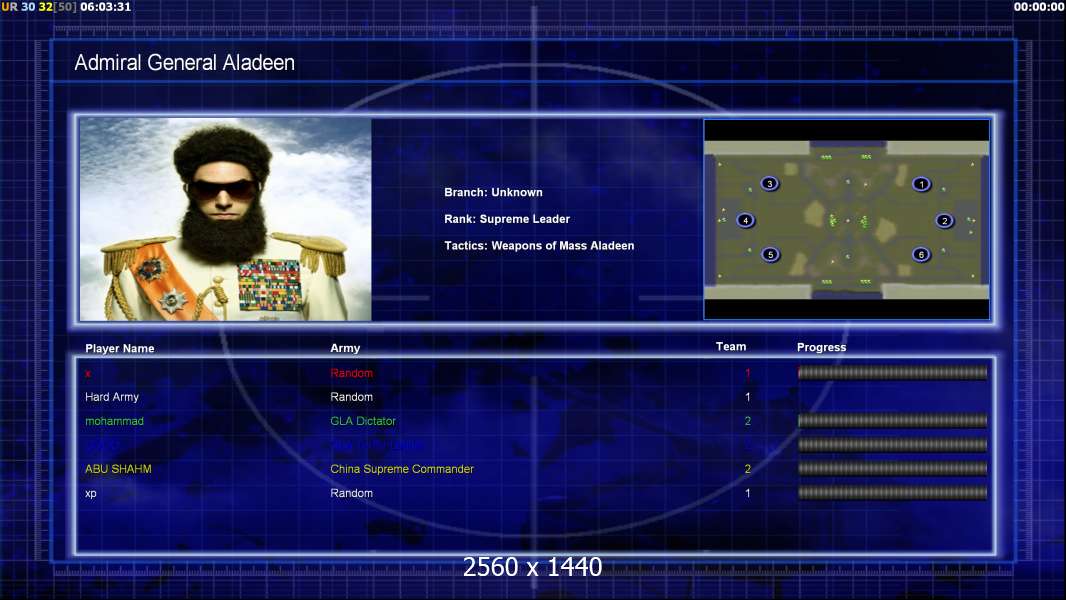Image resolution: width=1066 pixels, height=600 pixels.
Task: Select the mohammad player name
Action: pyautogui.click(x=114, y=421)
